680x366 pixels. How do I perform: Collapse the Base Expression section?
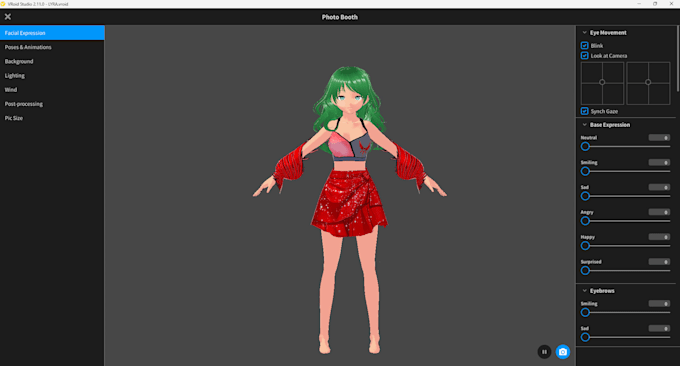(x=585, y=125)
